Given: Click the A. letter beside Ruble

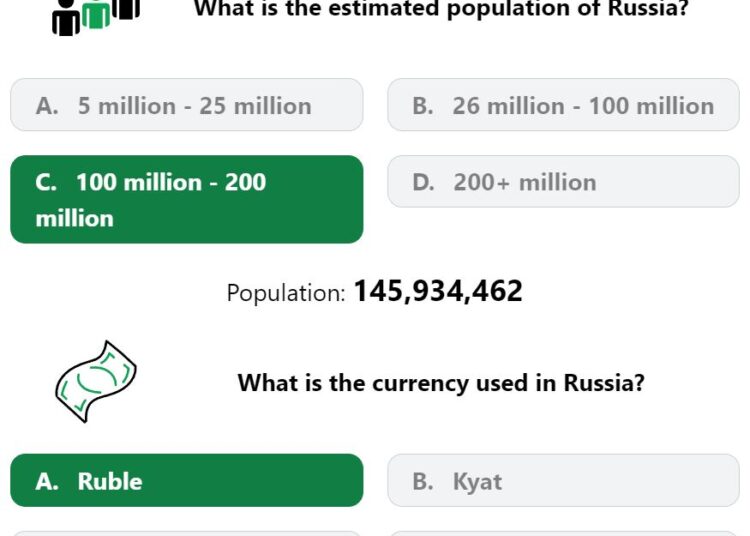Looking at the screenshot, I should pos(47,481).
